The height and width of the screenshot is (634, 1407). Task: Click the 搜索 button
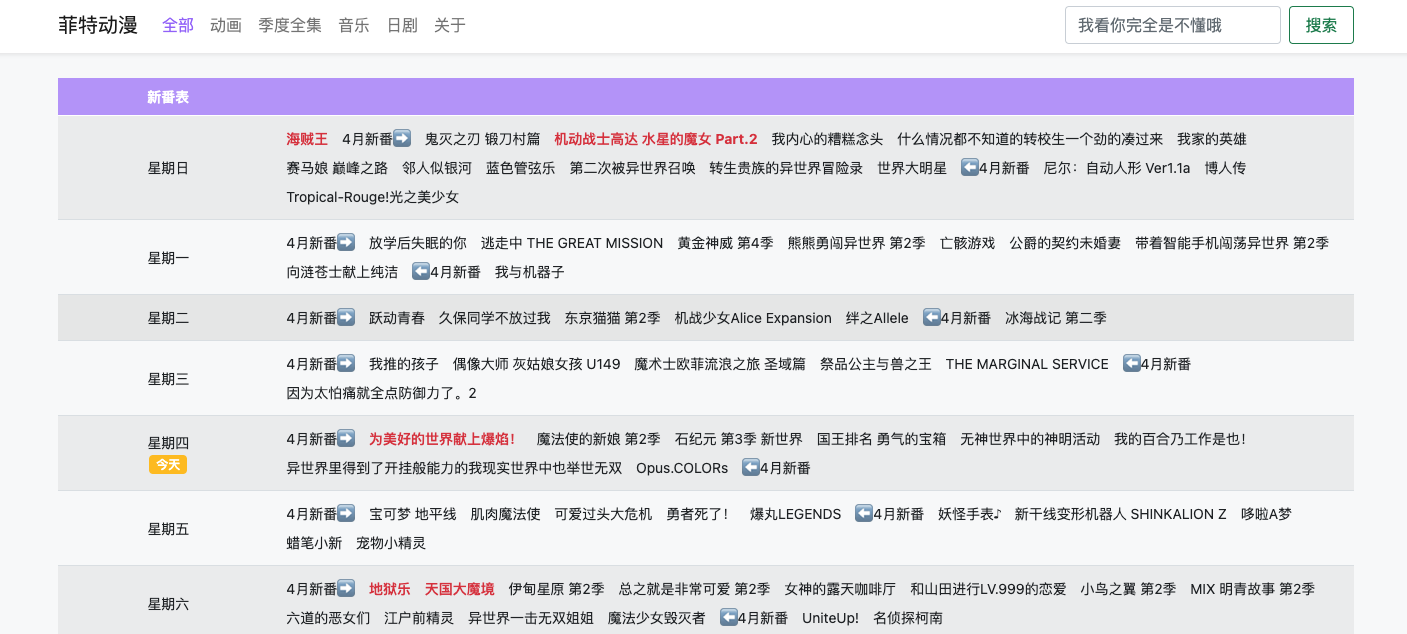[x=1321, y=25]
